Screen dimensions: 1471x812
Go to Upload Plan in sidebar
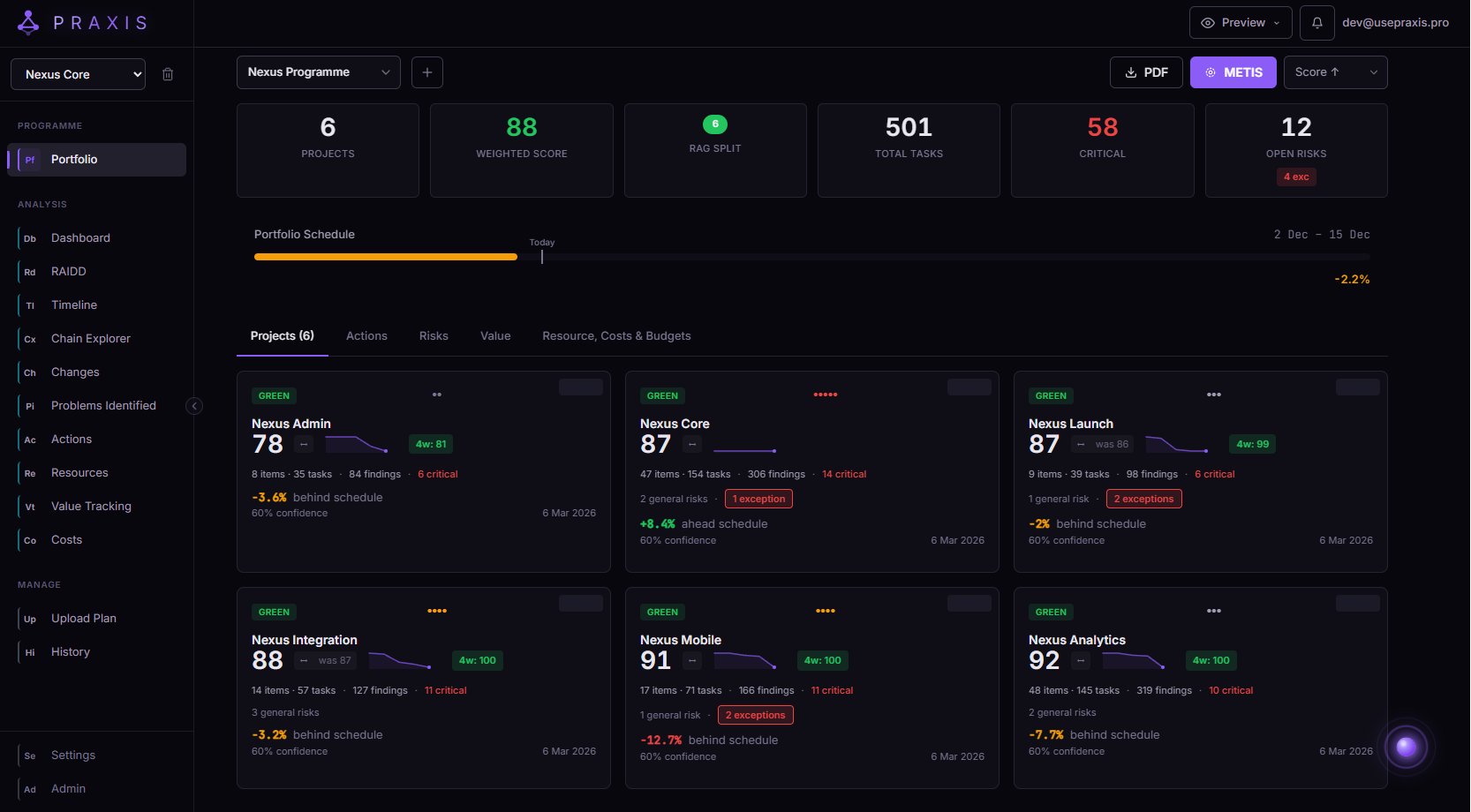coord(83,619)
